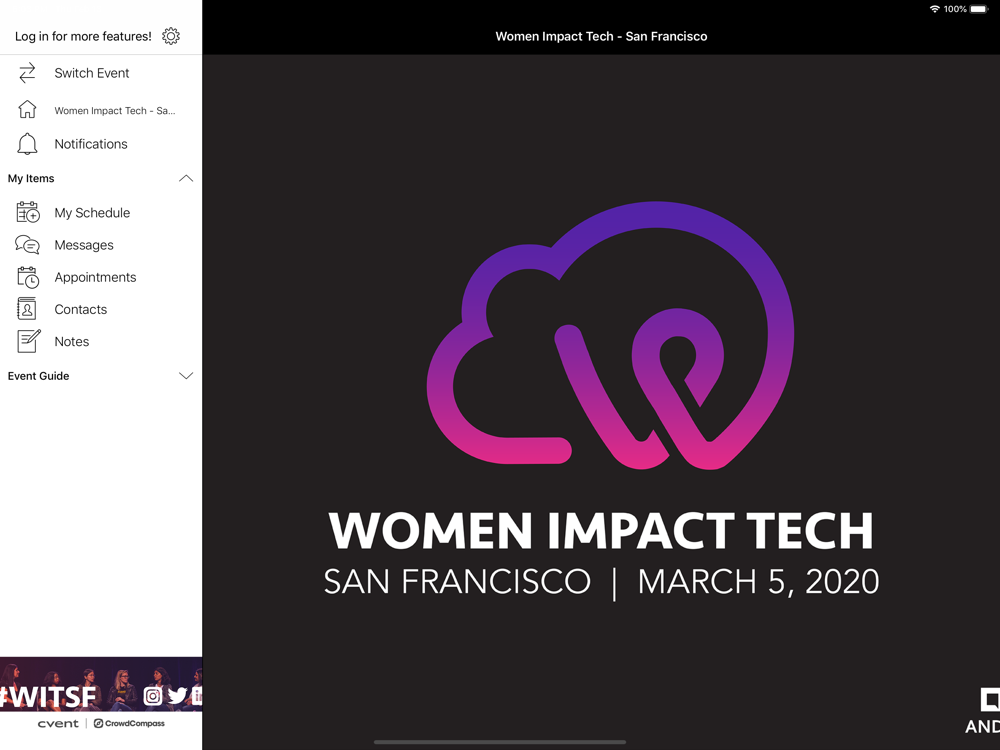Viewport: 1000px width, 750px height.
Task: Click the Contacts address book icon
Action: 27,309
